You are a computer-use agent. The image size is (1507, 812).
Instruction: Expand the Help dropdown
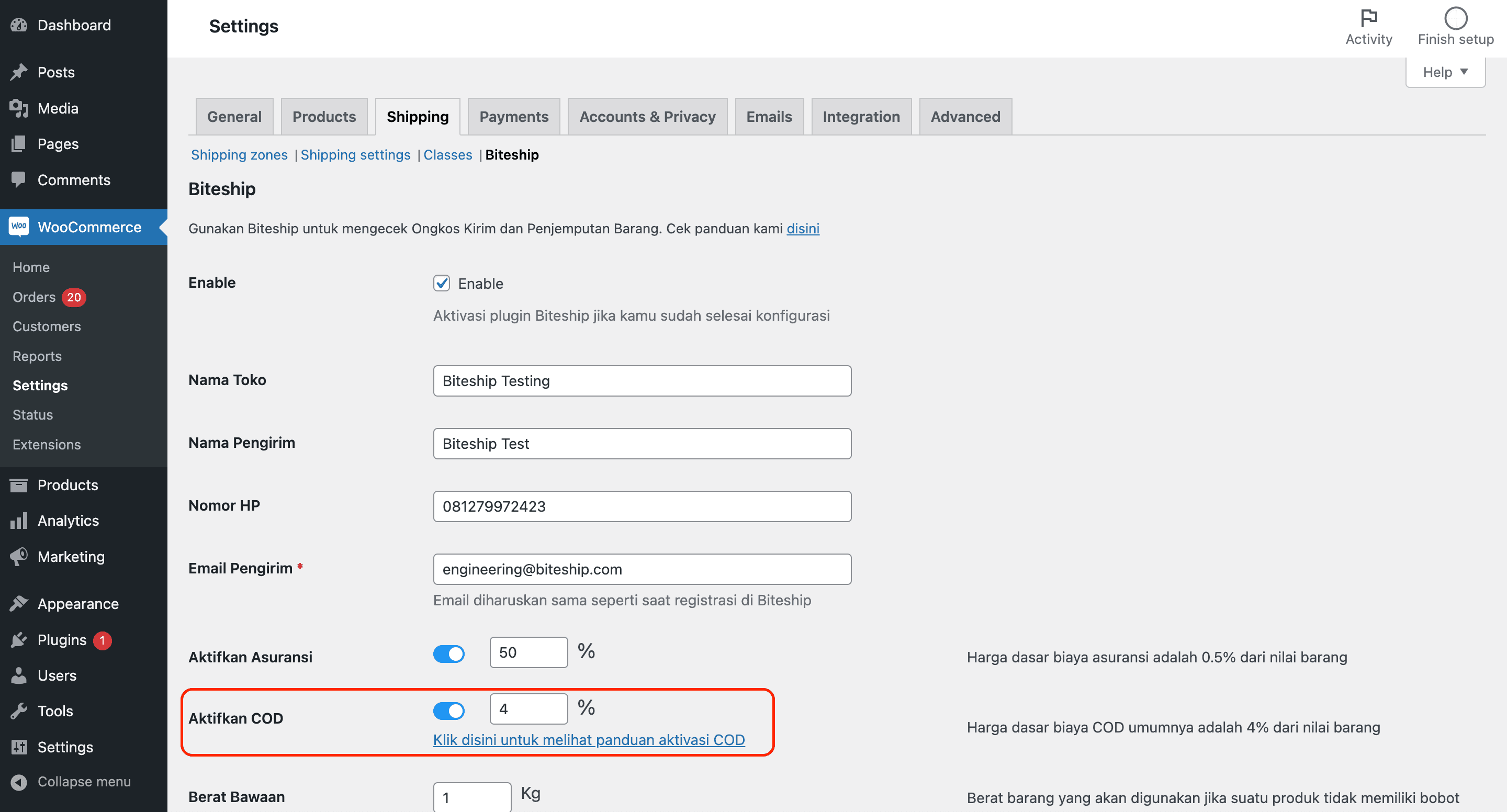coord(1445,72)
